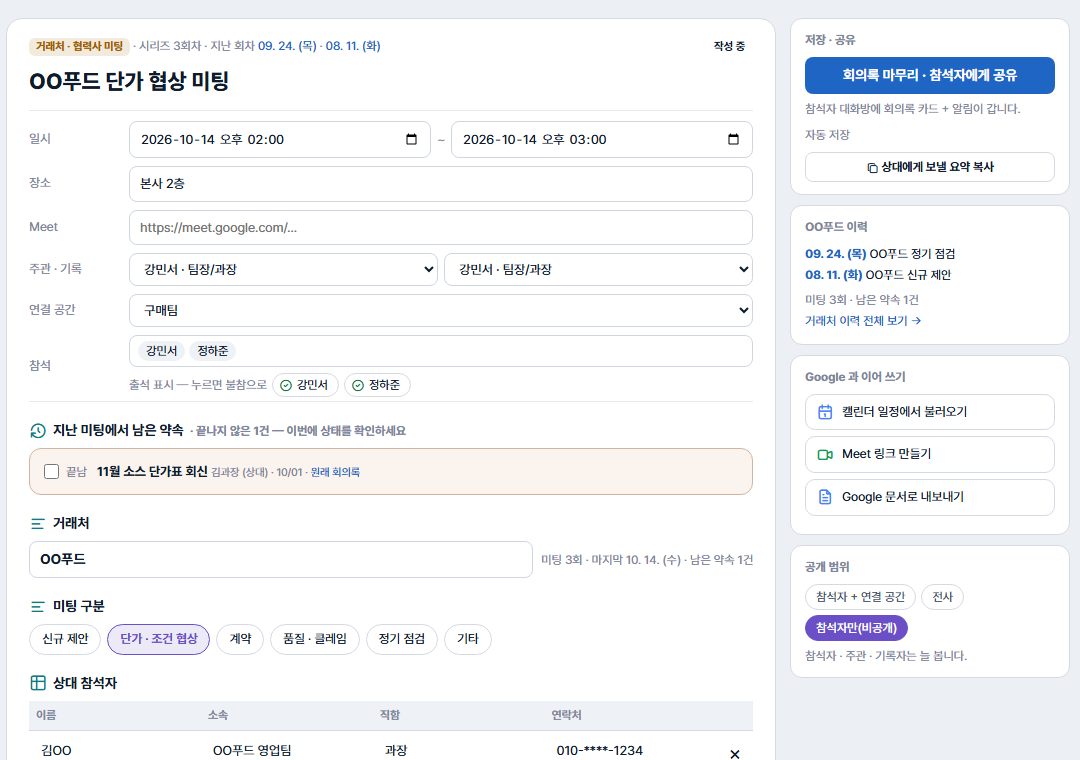Click OO푸드 영업팀 affiliation cell

(252, 750)
